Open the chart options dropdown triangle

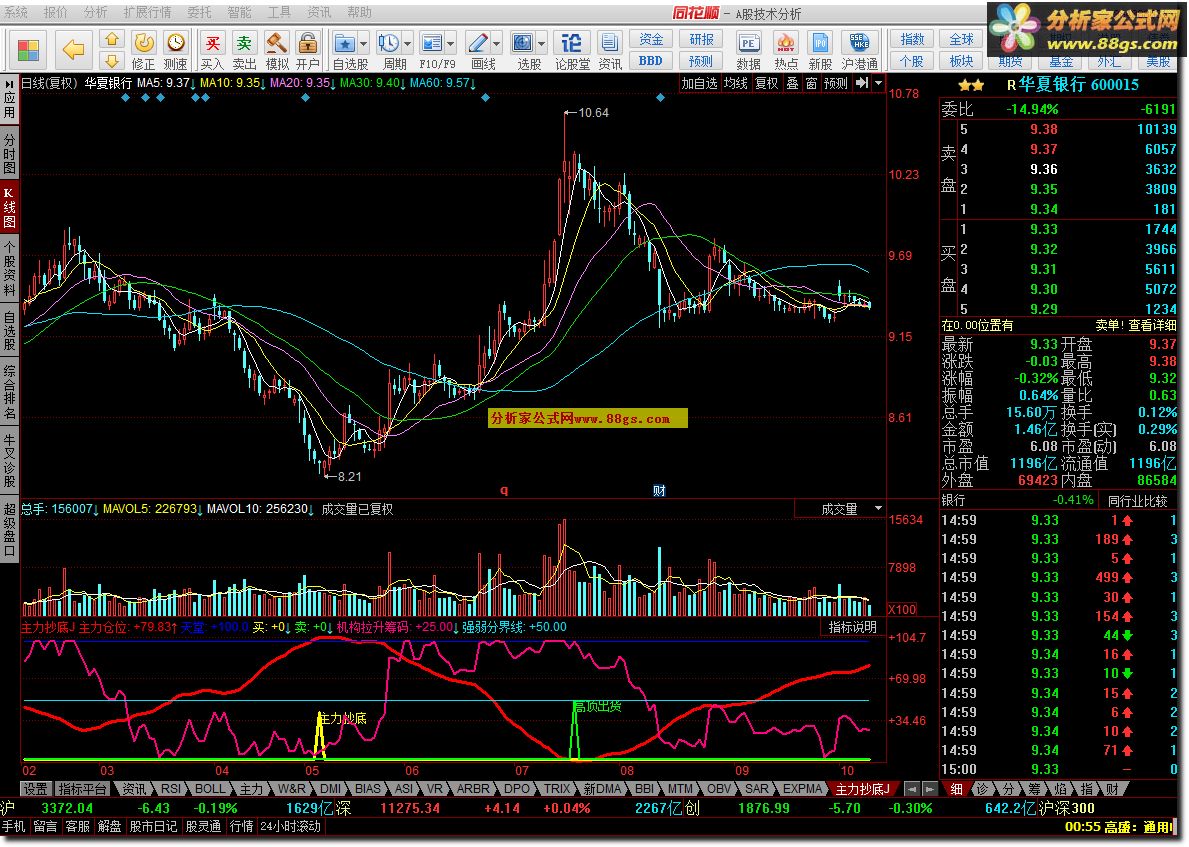[879, 83]
